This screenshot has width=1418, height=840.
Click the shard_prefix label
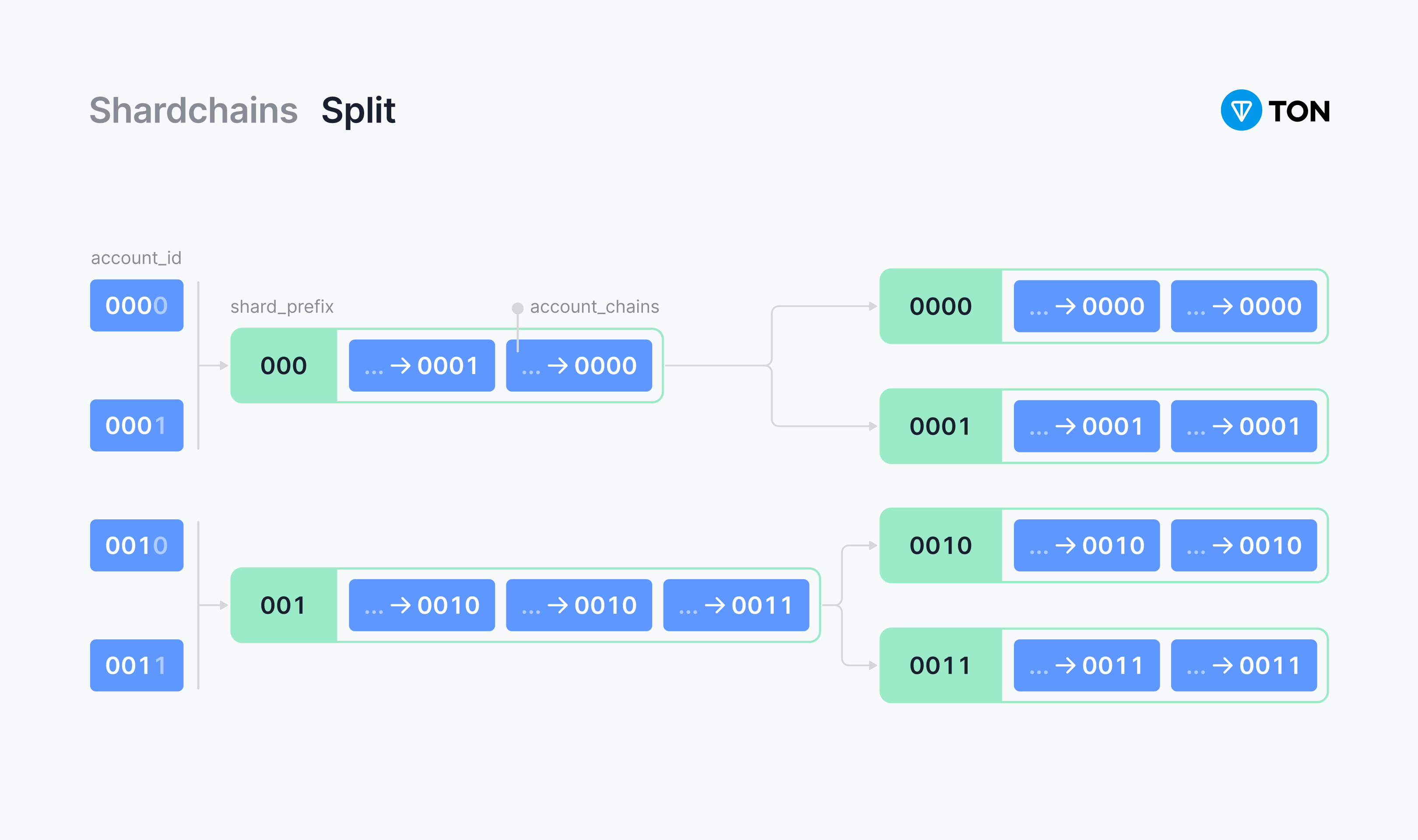tap(282, 307)
